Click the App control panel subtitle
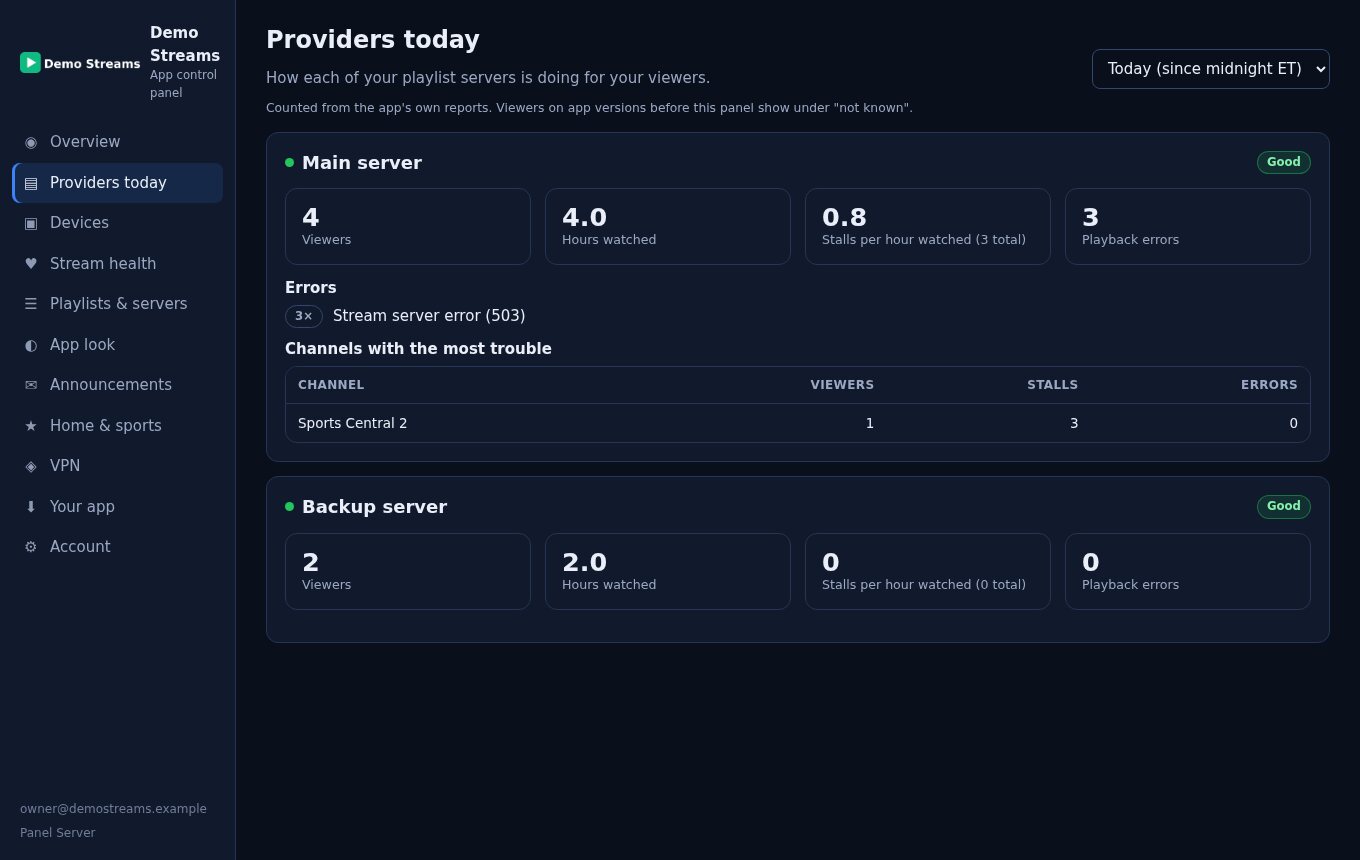The image size is (1360, 860). (183, 84)
